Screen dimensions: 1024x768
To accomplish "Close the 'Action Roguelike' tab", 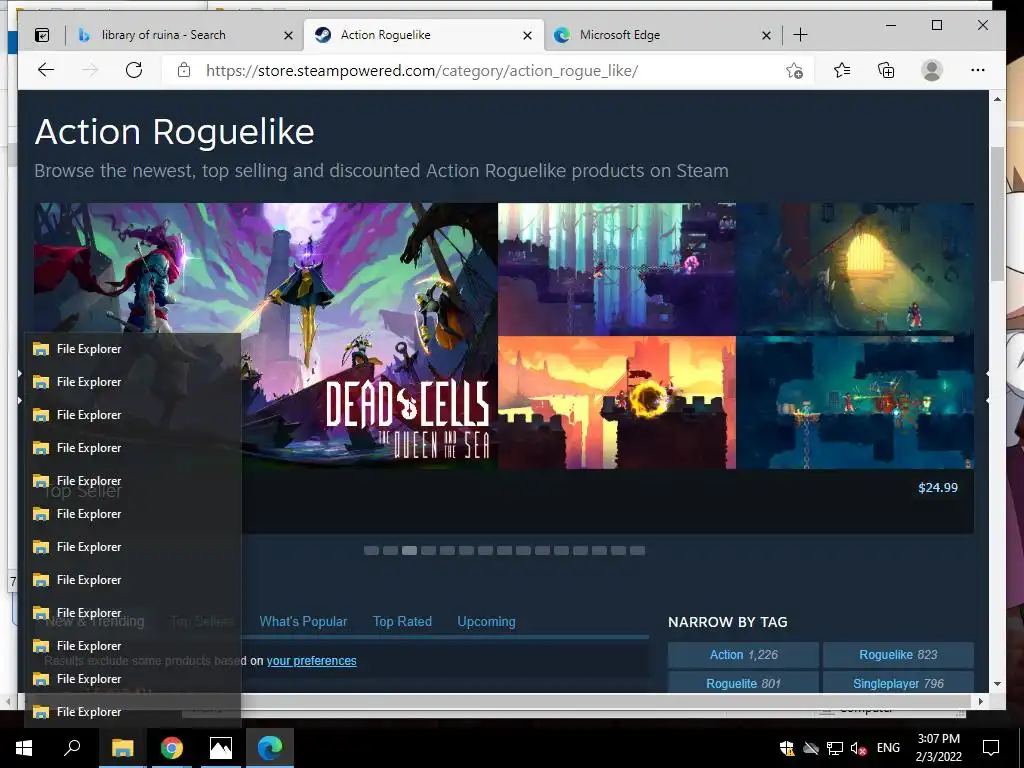I will 528,35.
